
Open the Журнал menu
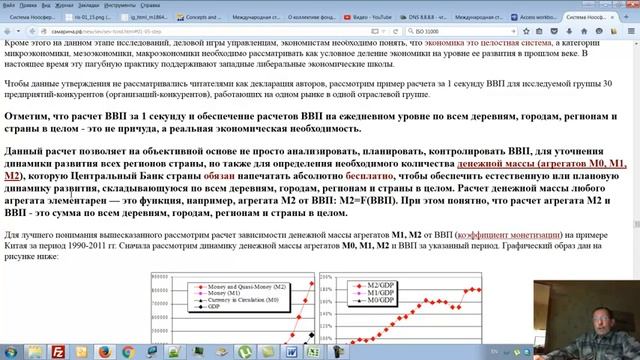pos(64,5)
